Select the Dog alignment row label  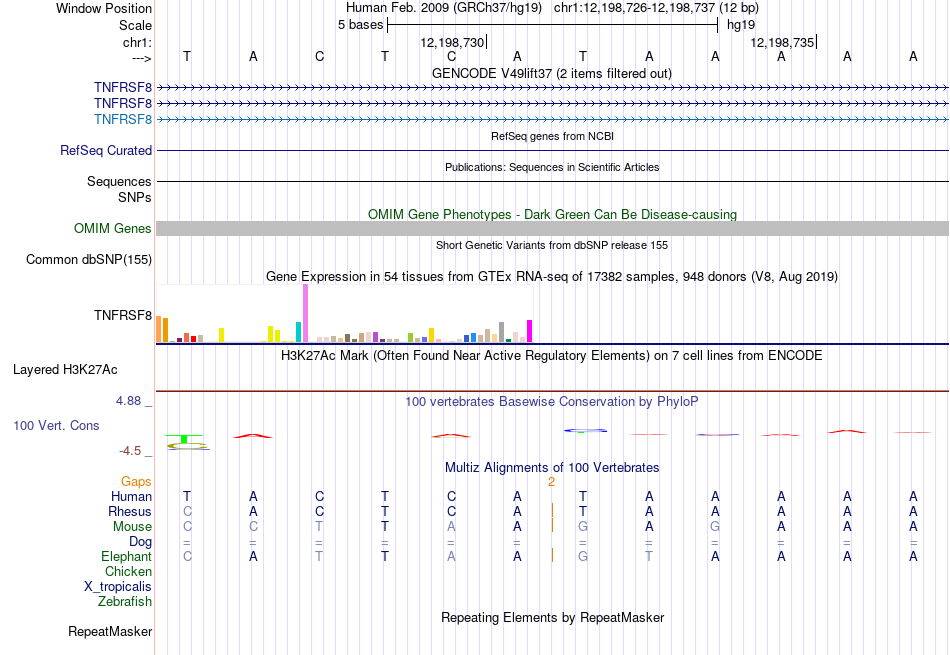(x=141, y=541)
